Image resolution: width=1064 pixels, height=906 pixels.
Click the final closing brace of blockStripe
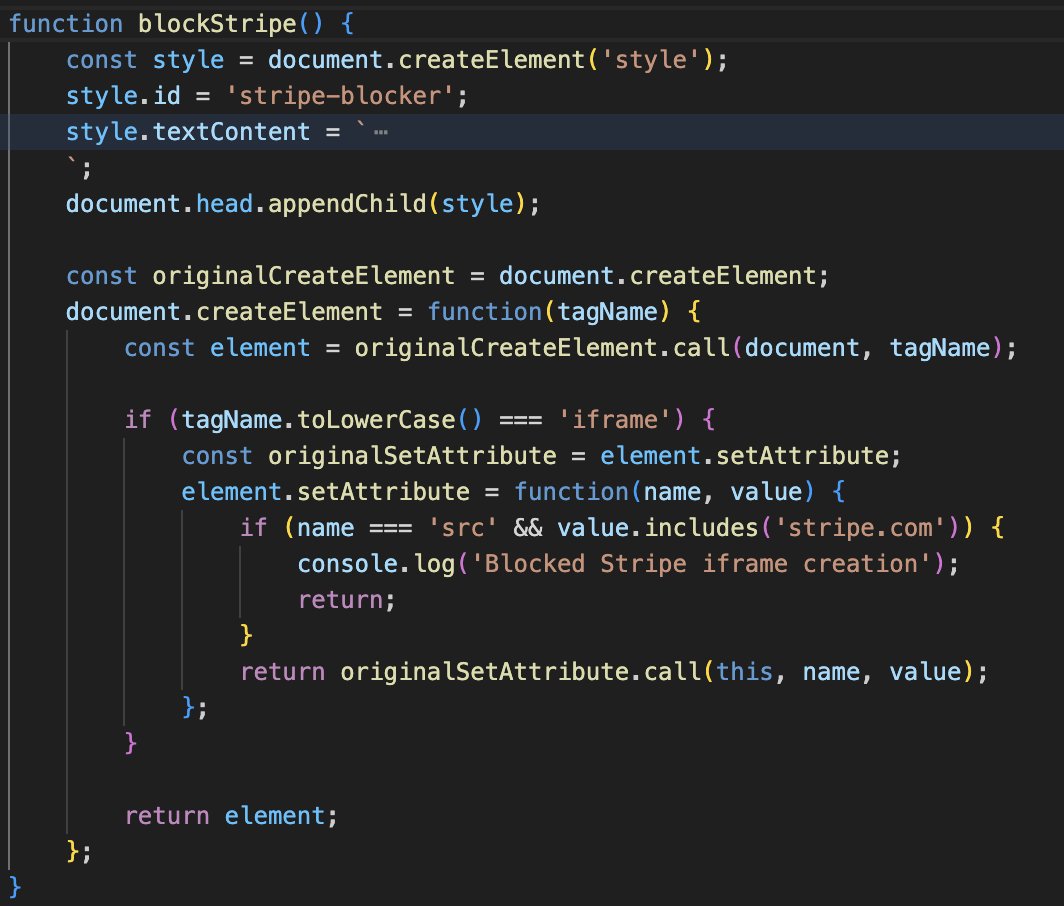[x=15, y=887]
